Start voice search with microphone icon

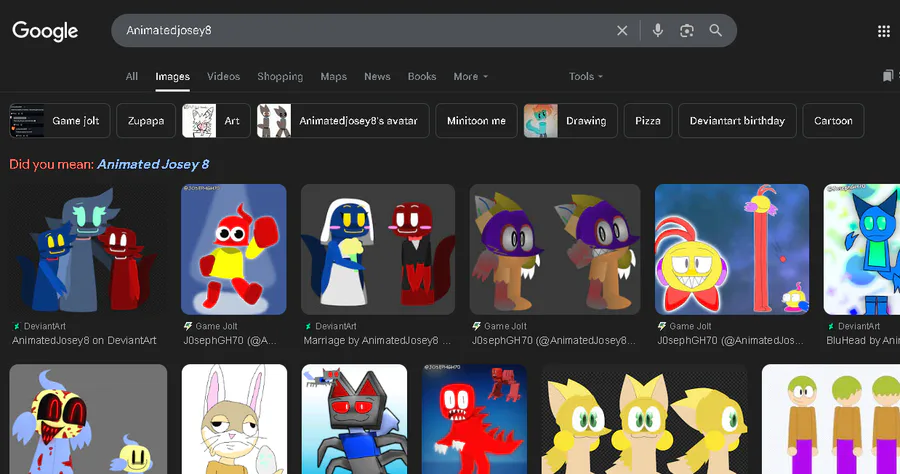coord(658,30)
